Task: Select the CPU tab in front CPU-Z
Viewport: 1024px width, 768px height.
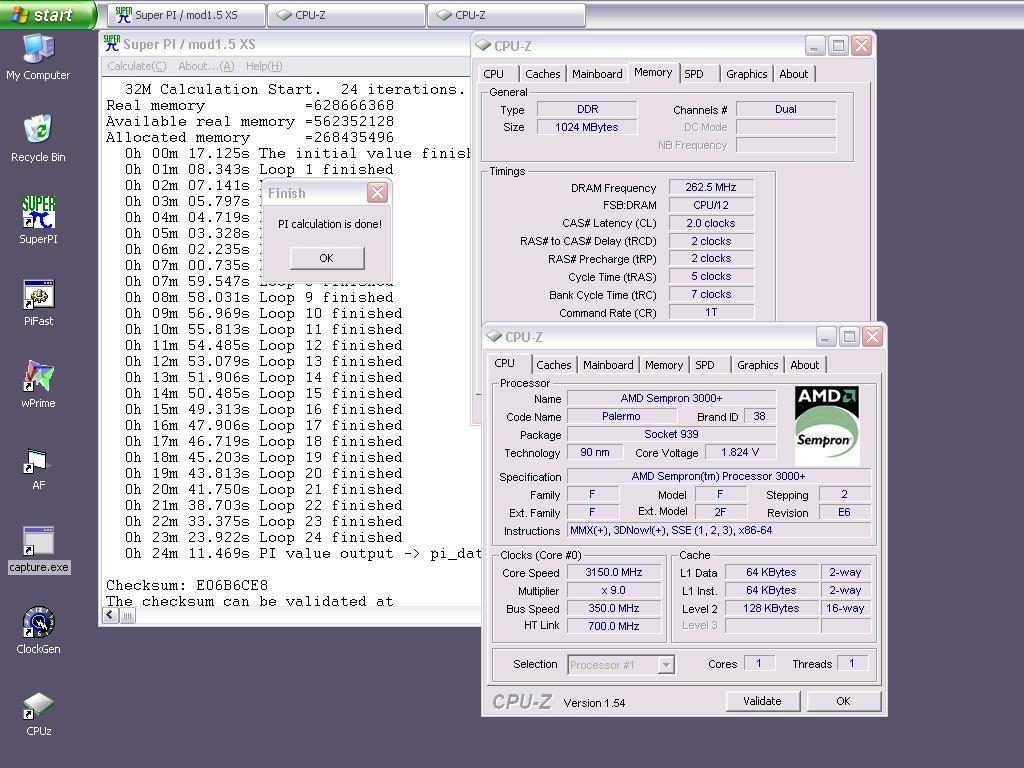Action: [x=504, y=363]
